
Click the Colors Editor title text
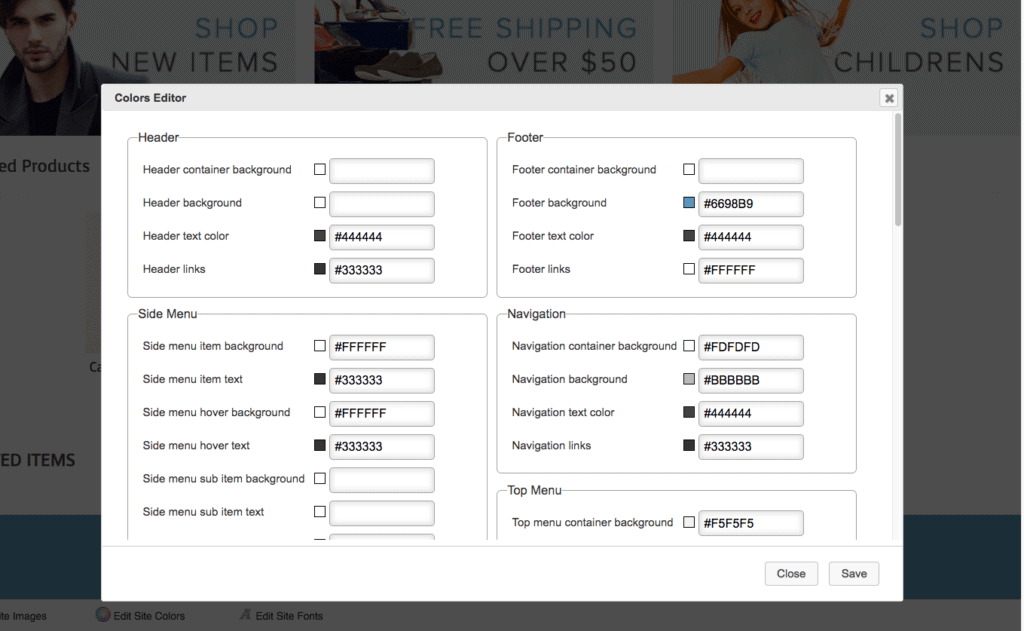point(150,98)
